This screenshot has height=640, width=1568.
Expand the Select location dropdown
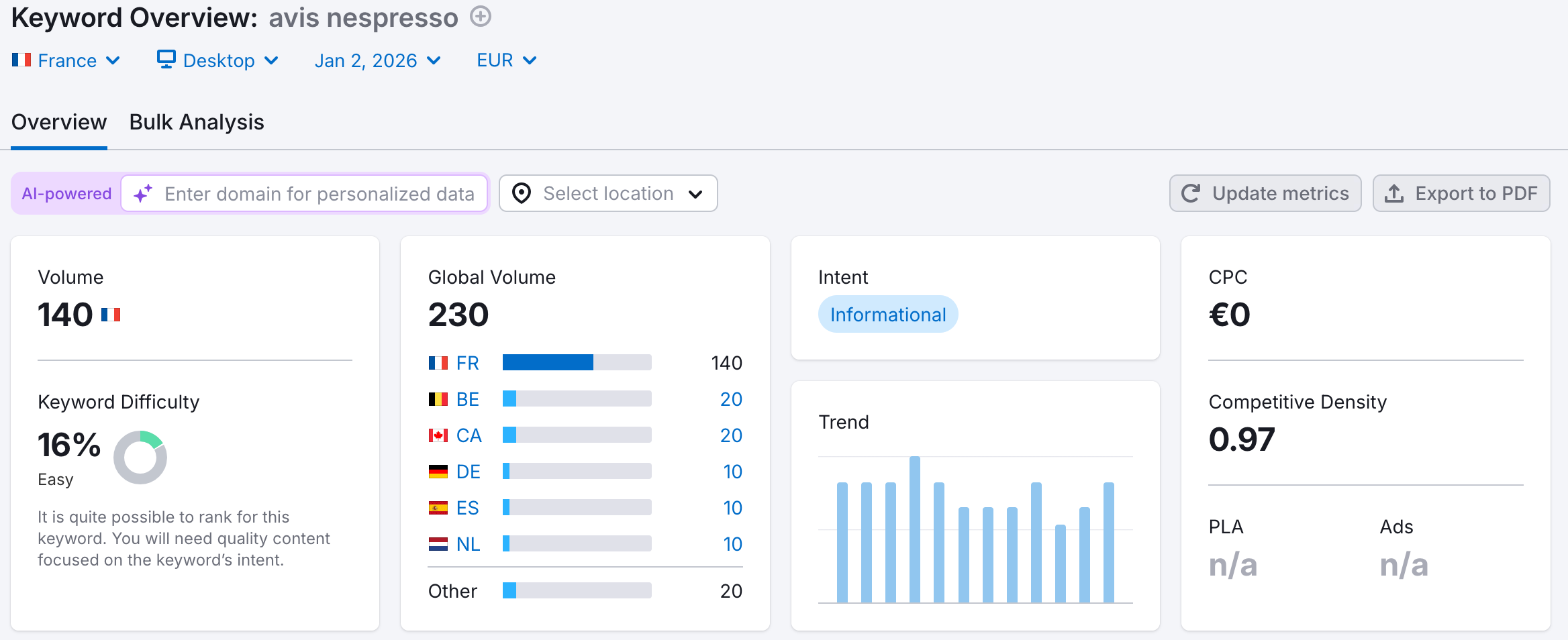pos(607,193)
